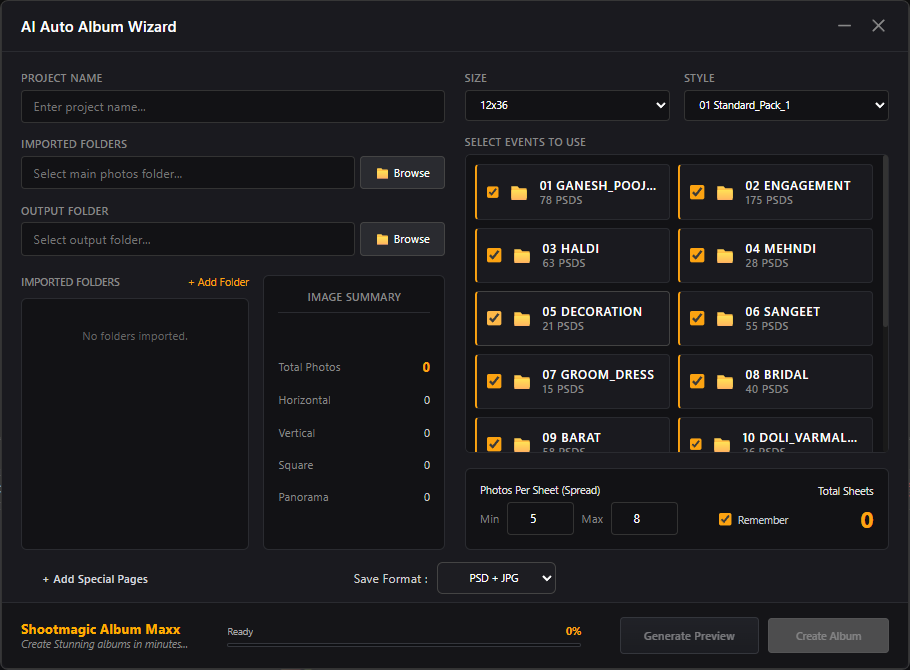The image size is (910, 670).
Task: Open the Size dropdown showing 12x36
Action: click(x=567, y=106)
